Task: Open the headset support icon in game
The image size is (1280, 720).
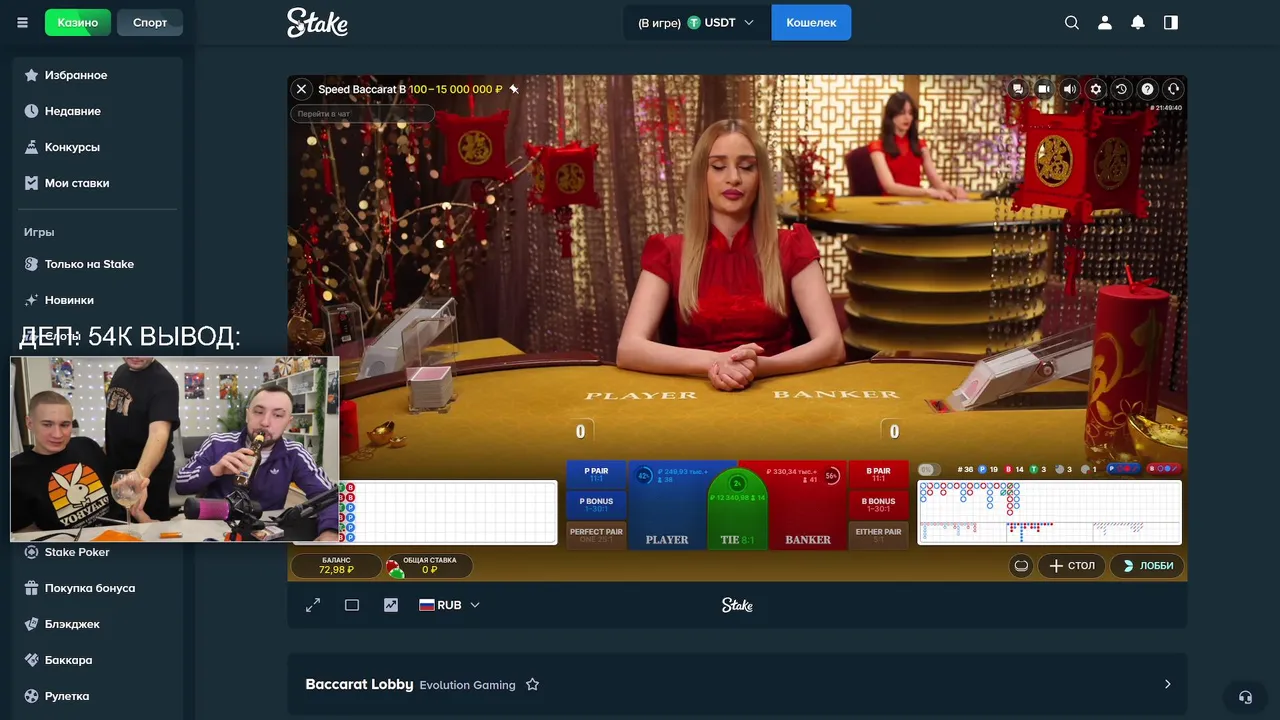Action: coord(1174,89)
